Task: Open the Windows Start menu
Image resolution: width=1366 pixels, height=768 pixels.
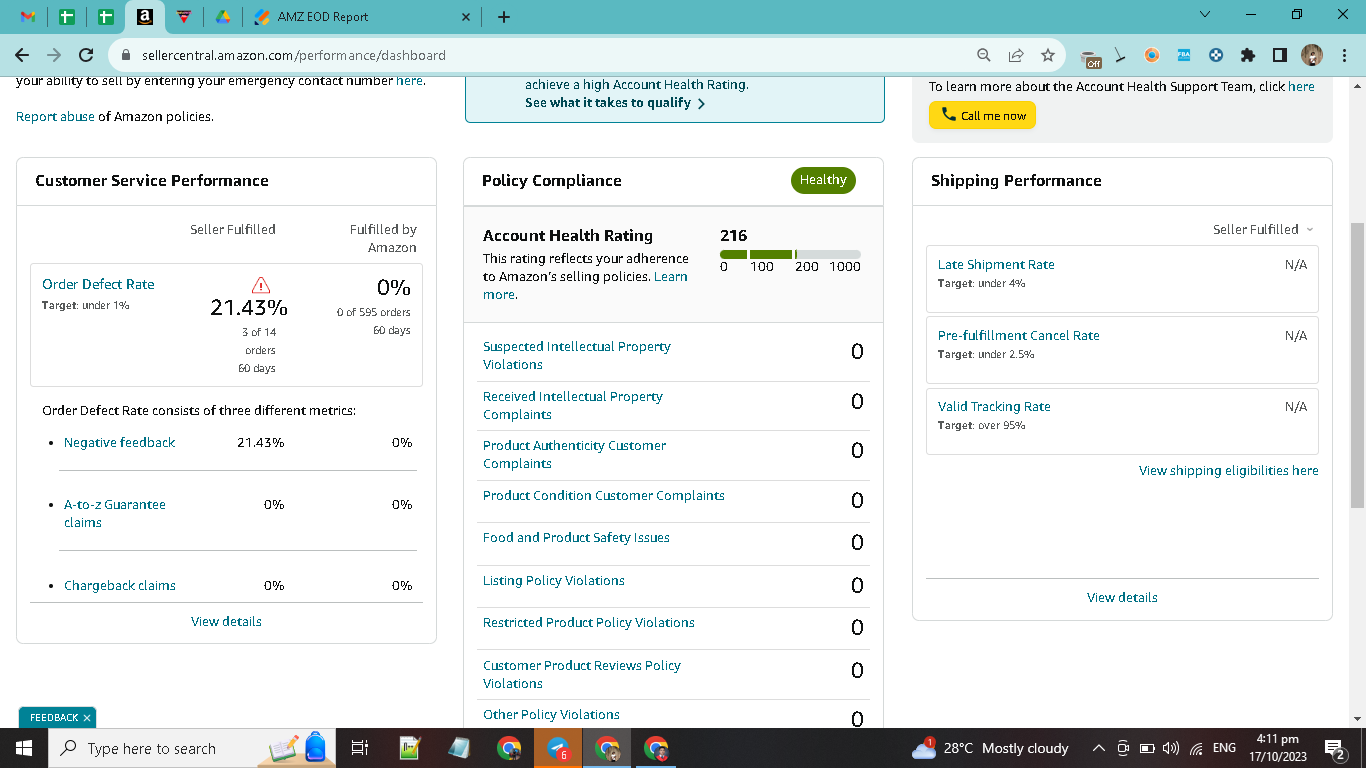Action: [x=23, y=748]
